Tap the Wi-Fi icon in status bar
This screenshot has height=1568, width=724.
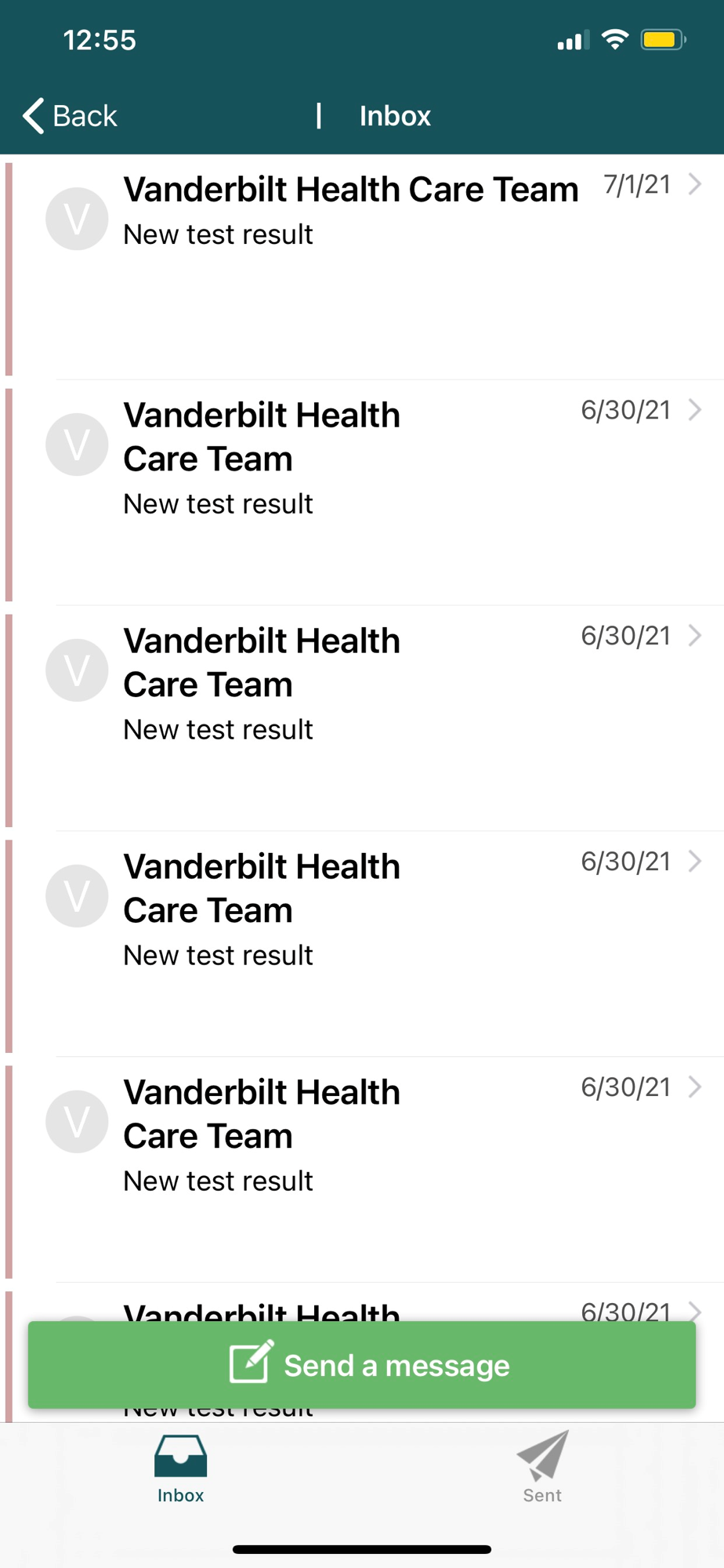[x=616, y=39]
